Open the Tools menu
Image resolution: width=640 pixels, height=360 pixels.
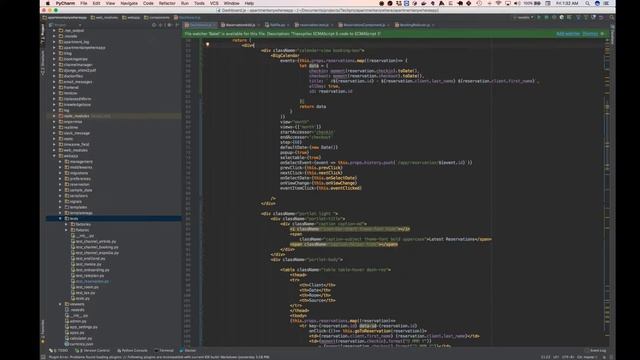click(199, 3)
